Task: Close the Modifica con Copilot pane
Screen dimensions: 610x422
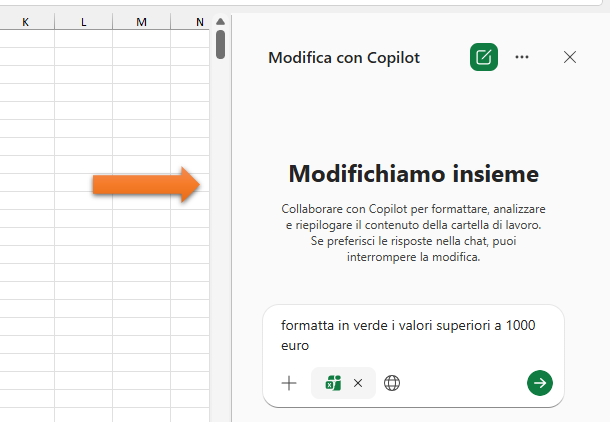Action: click(570, 57)
